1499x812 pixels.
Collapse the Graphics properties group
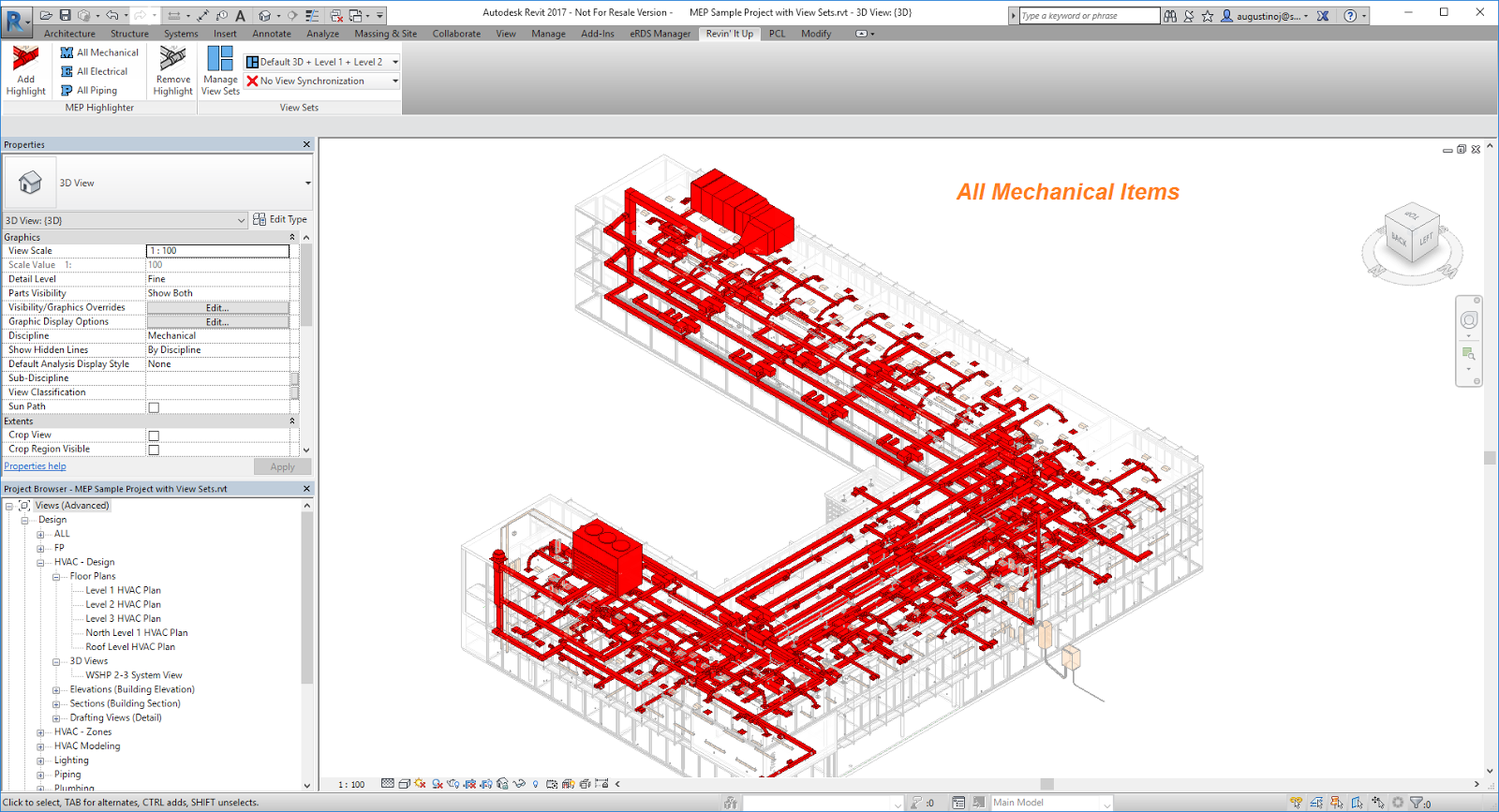pos(292,237)
